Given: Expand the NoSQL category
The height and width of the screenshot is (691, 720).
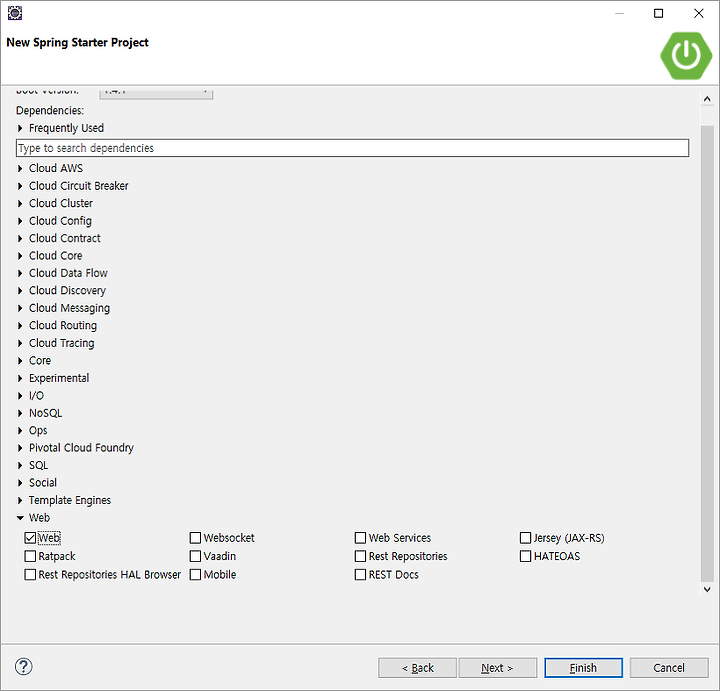Looking at the screenshot, I should (20, 413).
